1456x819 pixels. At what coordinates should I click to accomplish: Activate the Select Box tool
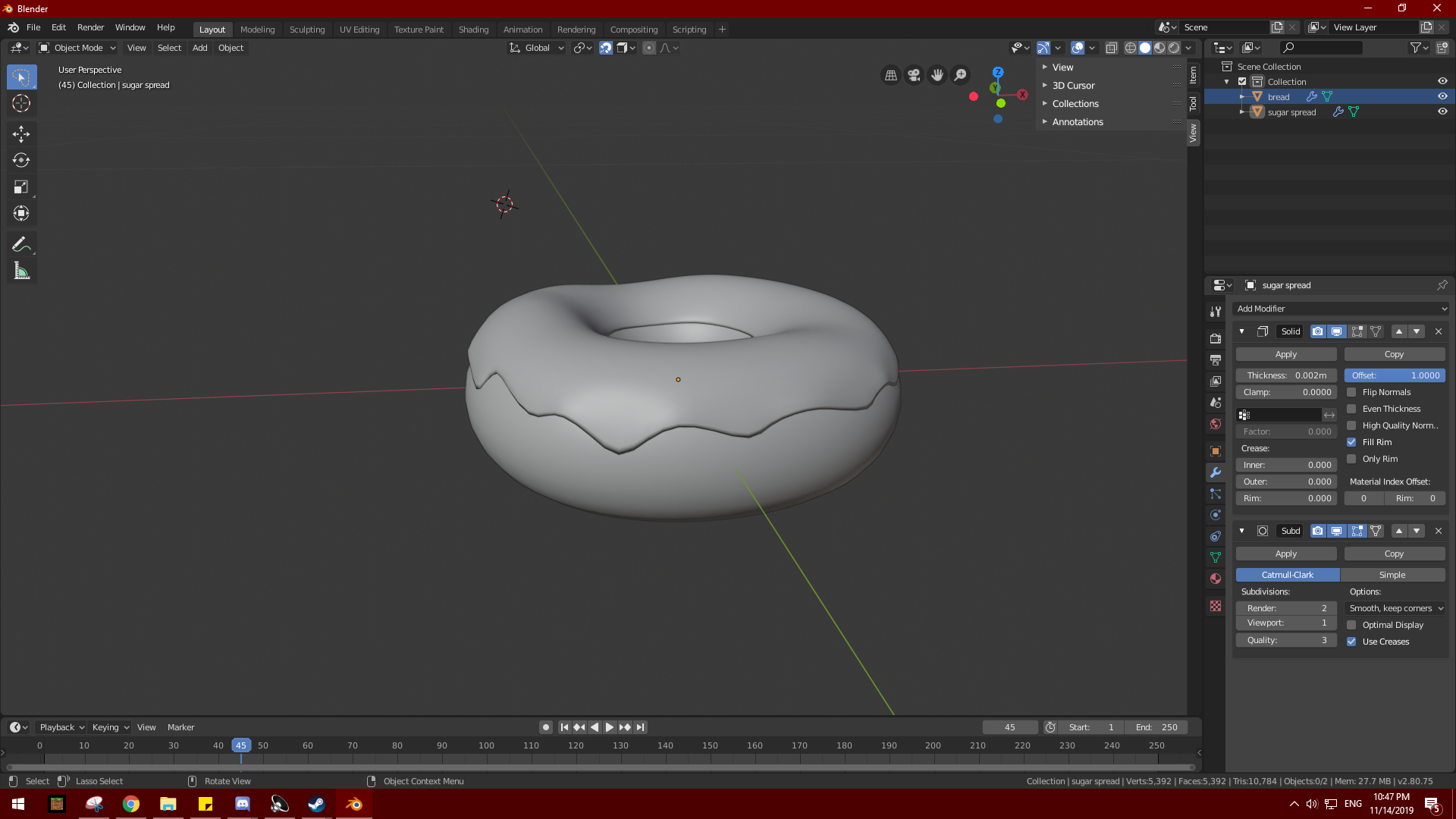pyautogui.click(x=21, y=77)
